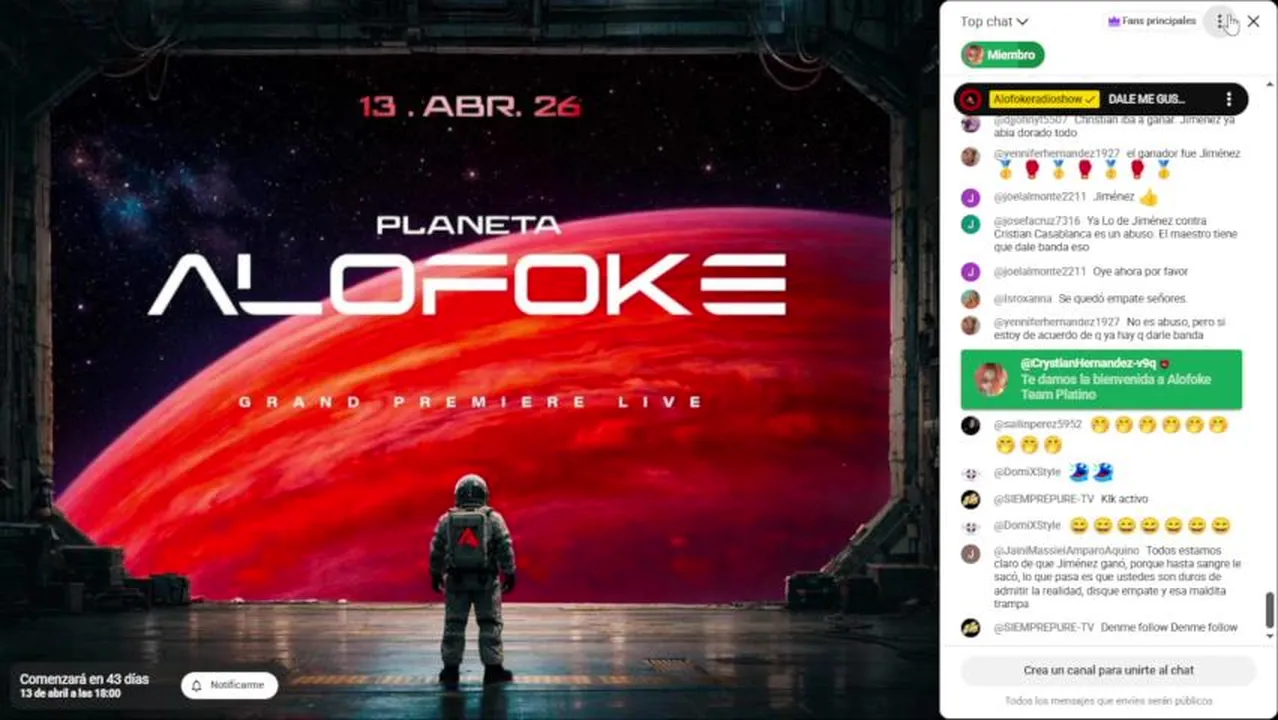Click the Notificarme bell button
1278x720 pixels.
(229, 685)
